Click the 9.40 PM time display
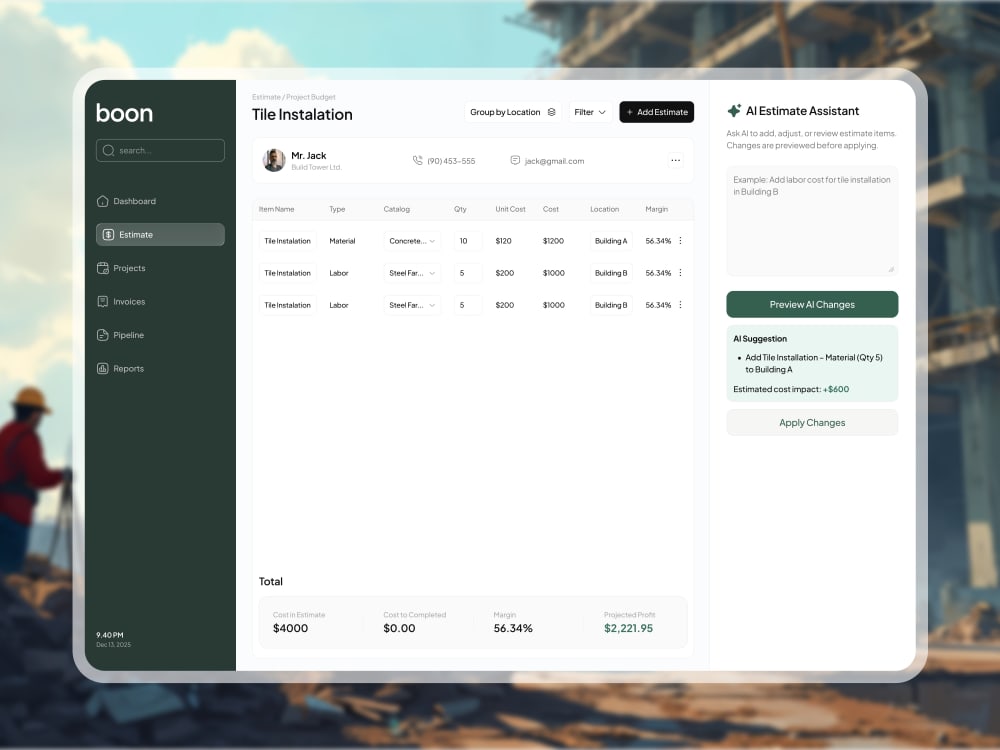Viewport: 1000px width, 750px height. point(110,635)
